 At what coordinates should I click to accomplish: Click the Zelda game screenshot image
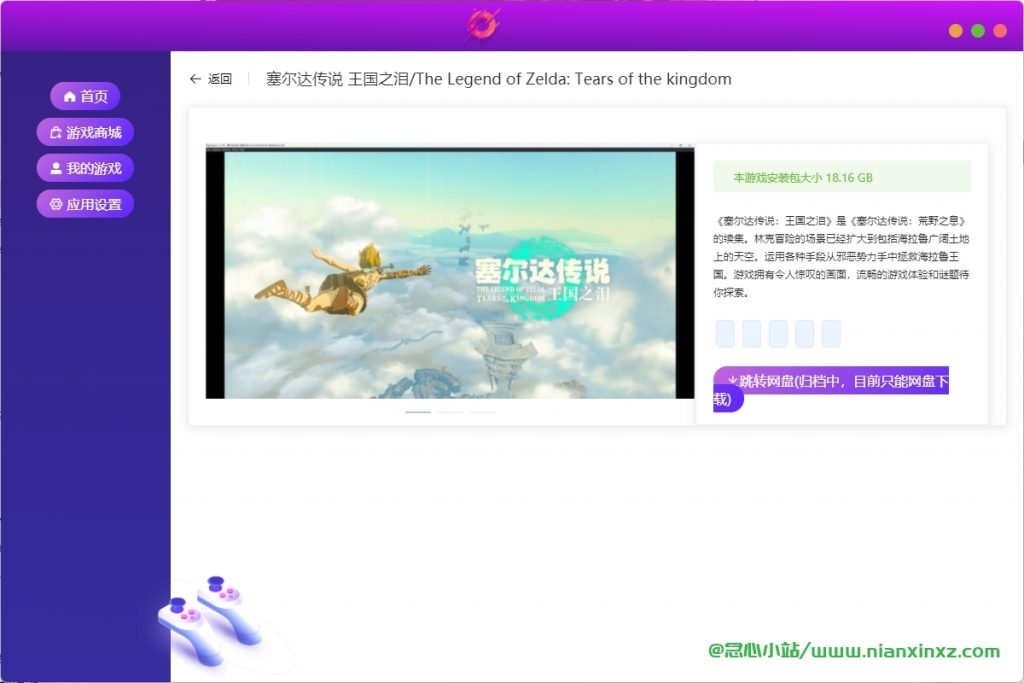[450, 272]
